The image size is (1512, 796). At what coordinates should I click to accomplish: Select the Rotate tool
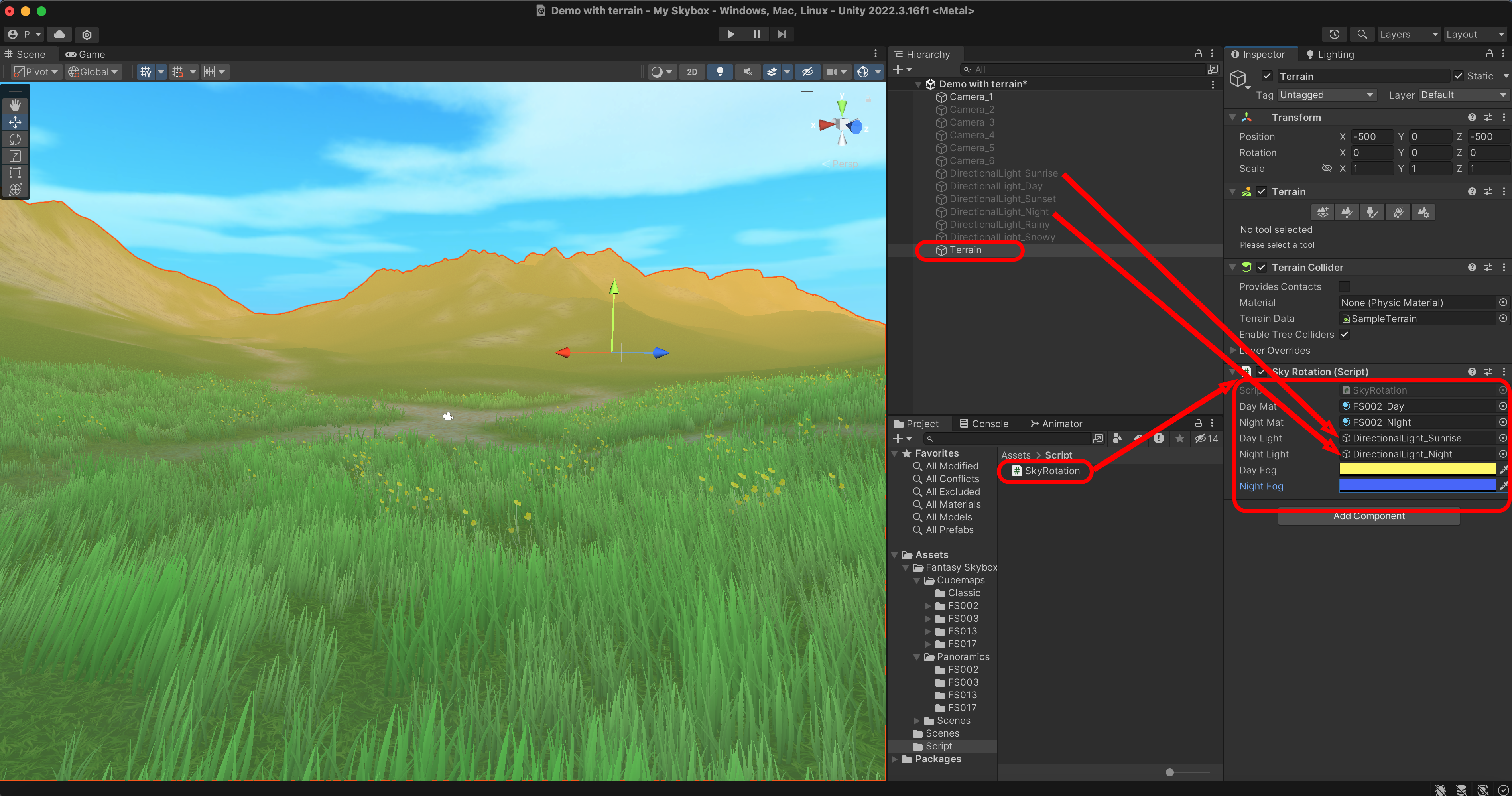click(15, 139)
